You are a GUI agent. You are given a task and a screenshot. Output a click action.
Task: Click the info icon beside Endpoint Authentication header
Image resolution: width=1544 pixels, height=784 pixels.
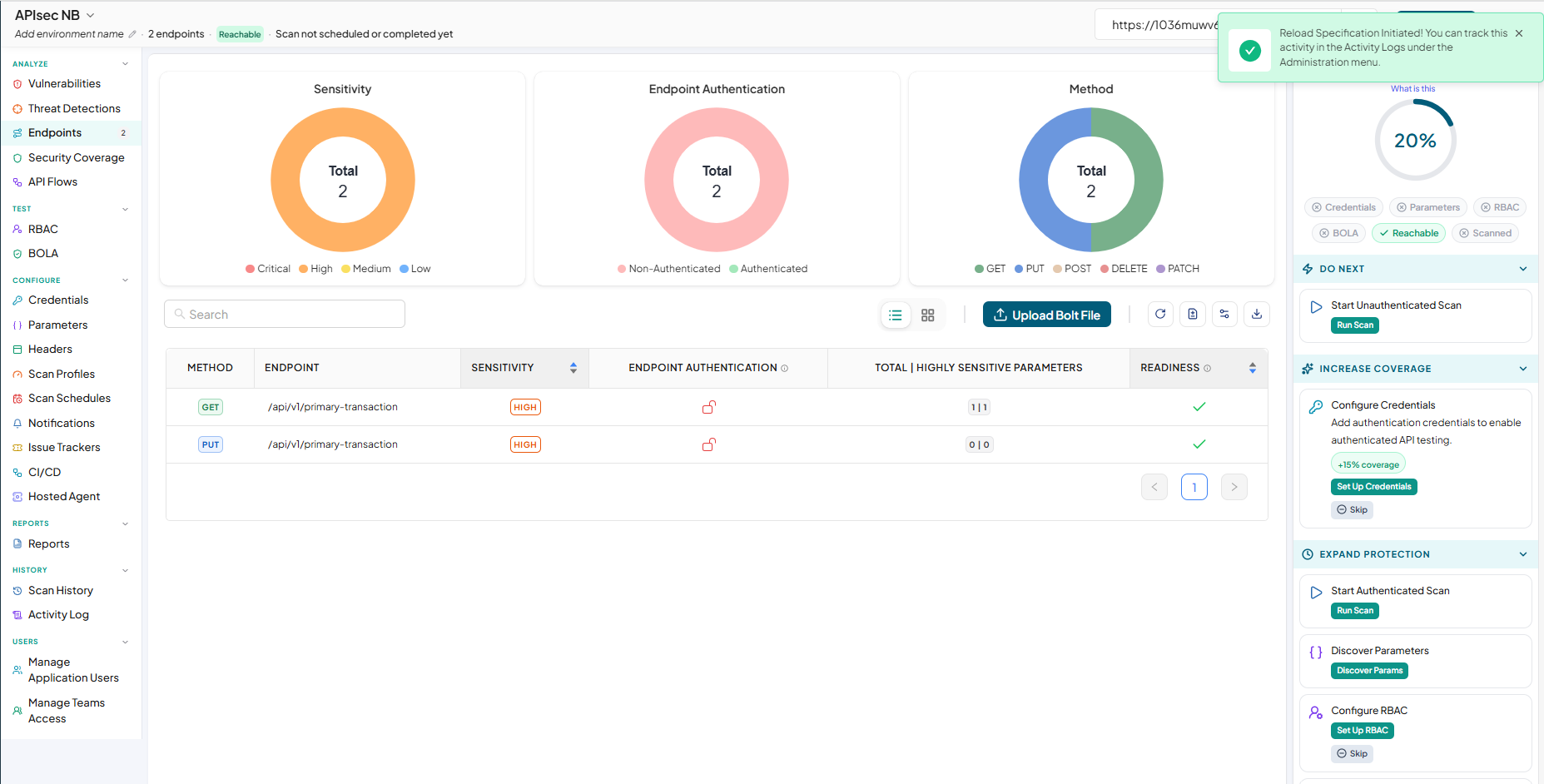785,368
